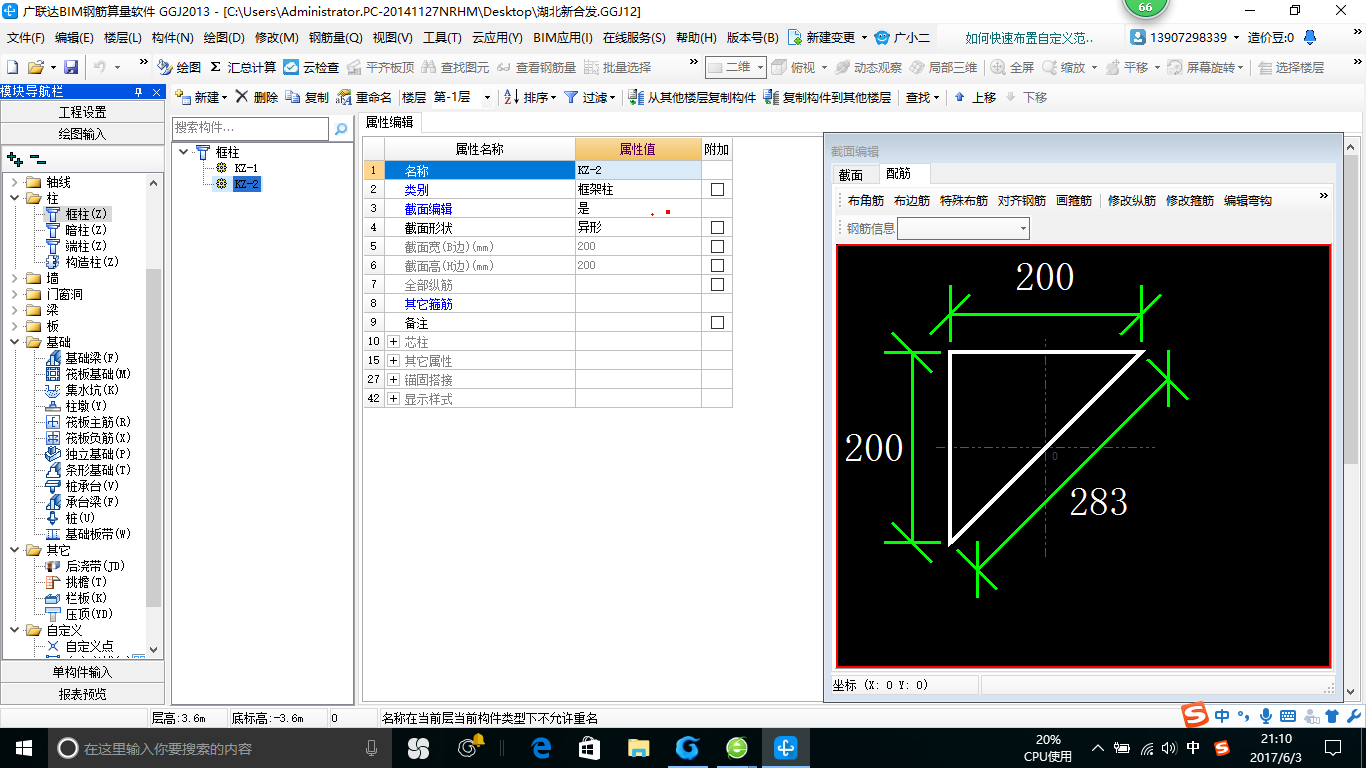Open 报表预览 navigator section
Image resolution: width=1366 pixels, height=768 pixels.
point(82,693)
